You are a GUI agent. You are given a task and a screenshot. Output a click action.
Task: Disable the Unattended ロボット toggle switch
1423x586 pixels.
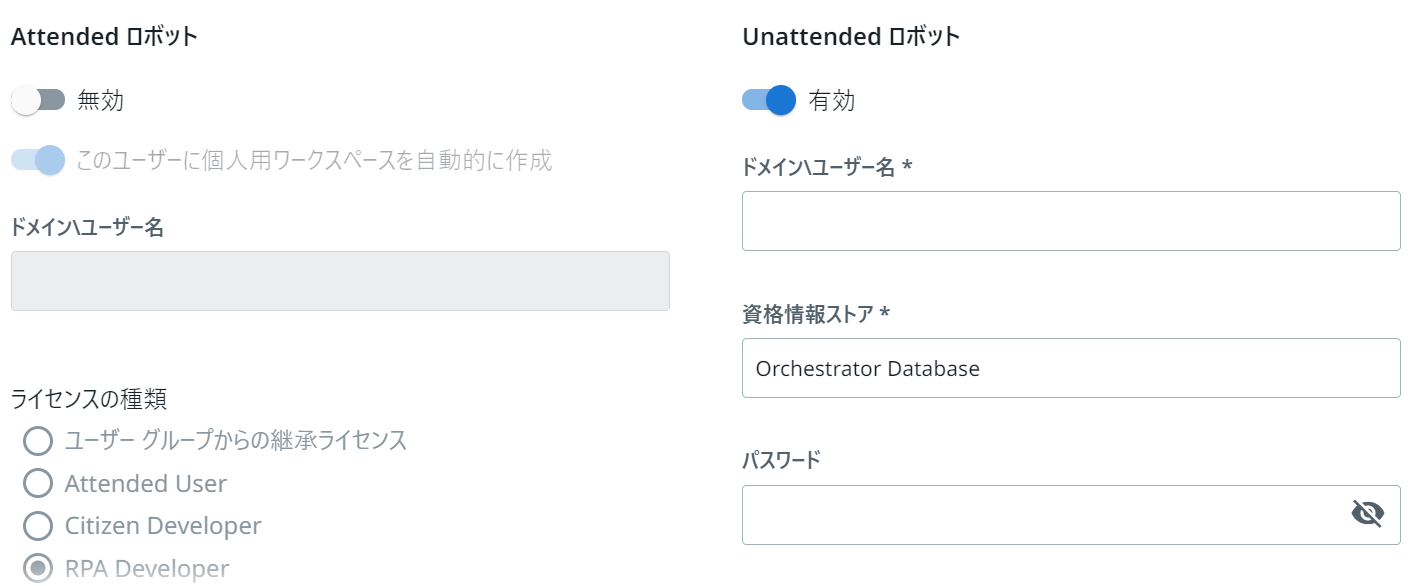coord(769,100)
